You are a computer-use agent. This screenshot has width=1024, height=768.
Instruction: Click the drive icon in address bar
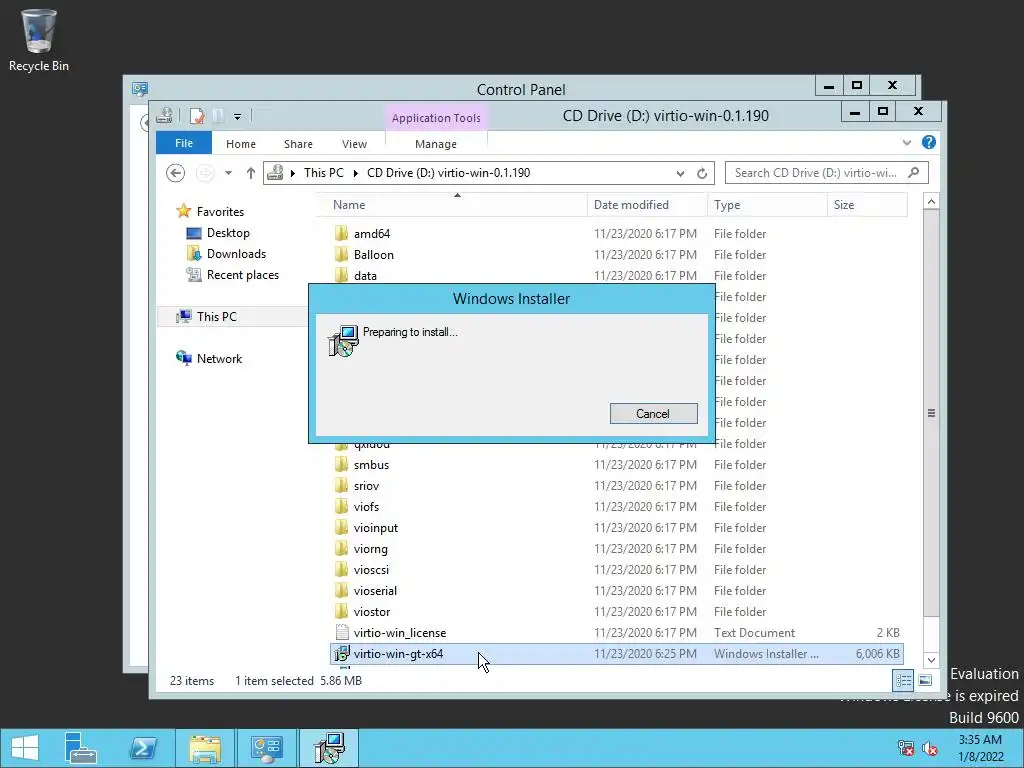pyautogui.click(x=275, y=172)
